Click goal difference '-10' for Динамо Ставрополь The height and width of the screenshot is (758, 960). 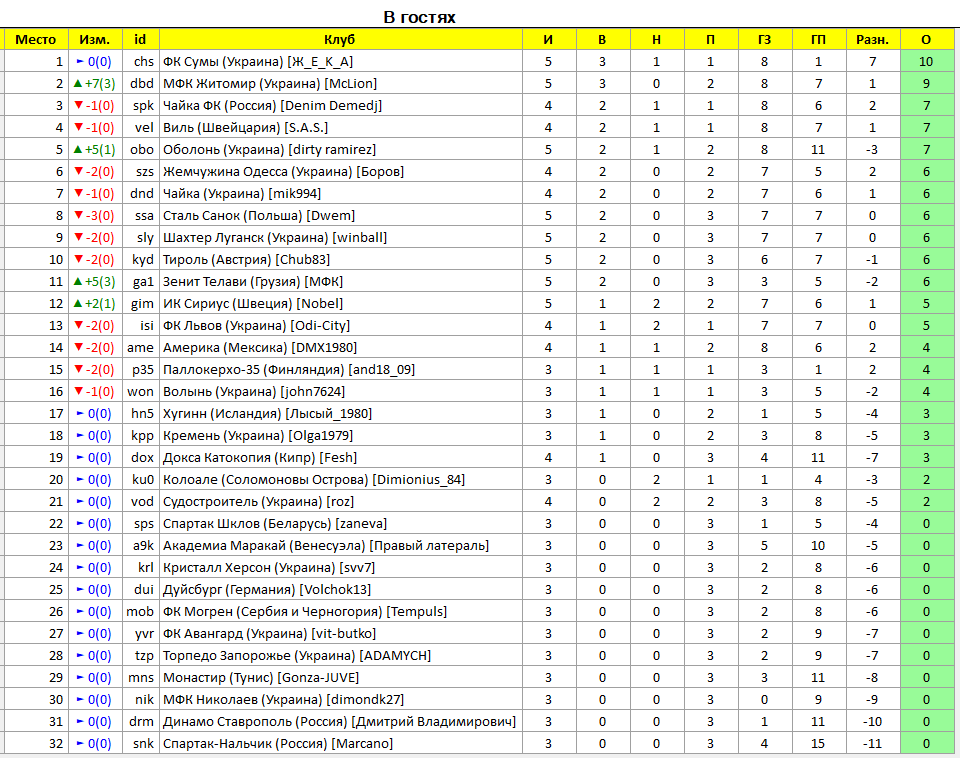pyautogui.click(x=872, y=723)
